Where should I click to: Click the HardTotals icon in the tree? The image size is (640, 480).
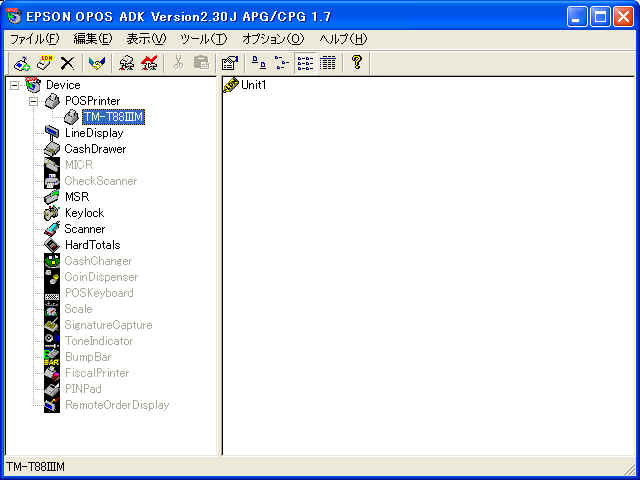(52, 245)
